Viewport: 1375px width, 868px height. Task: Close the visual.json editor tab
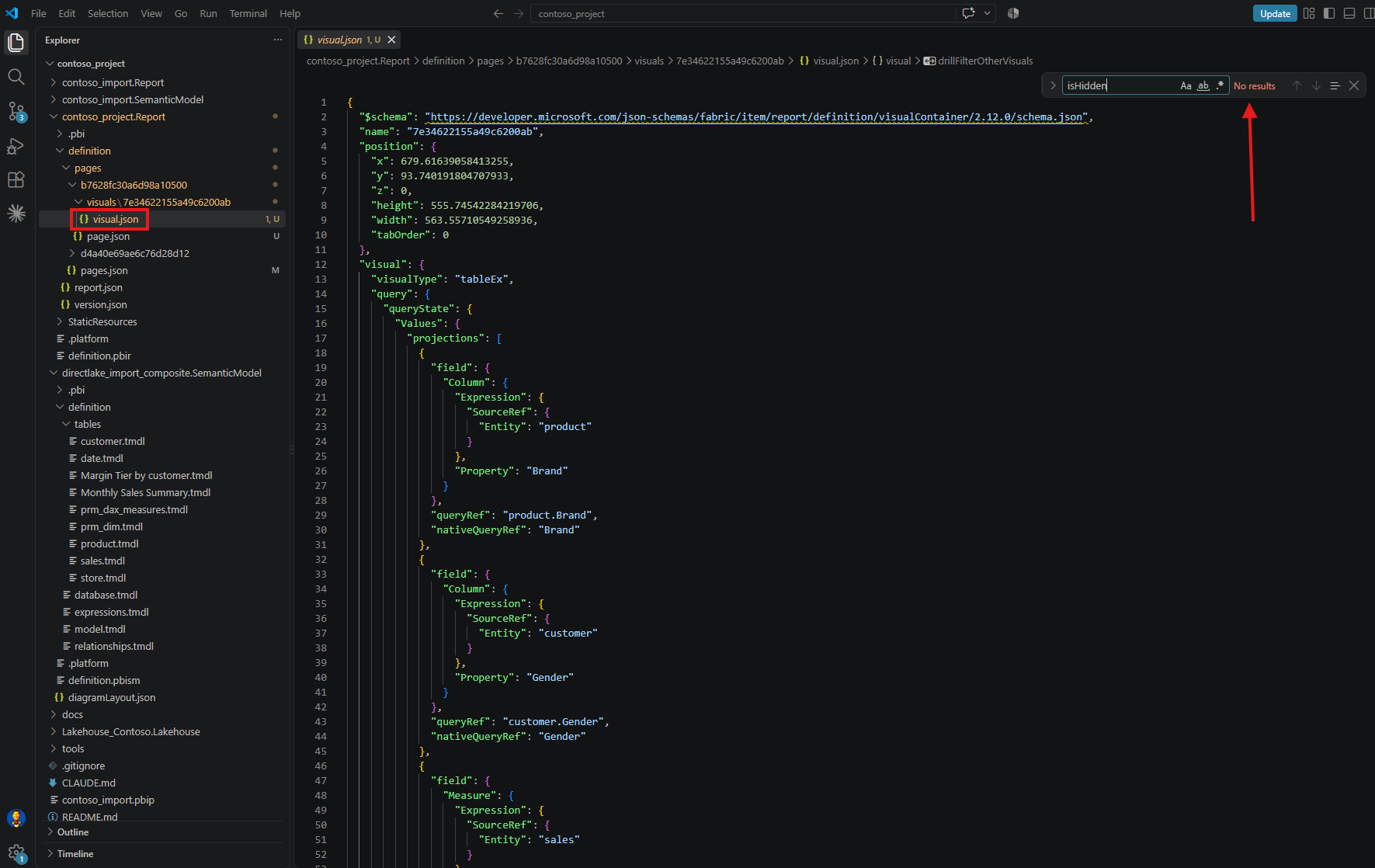[392, 40]
